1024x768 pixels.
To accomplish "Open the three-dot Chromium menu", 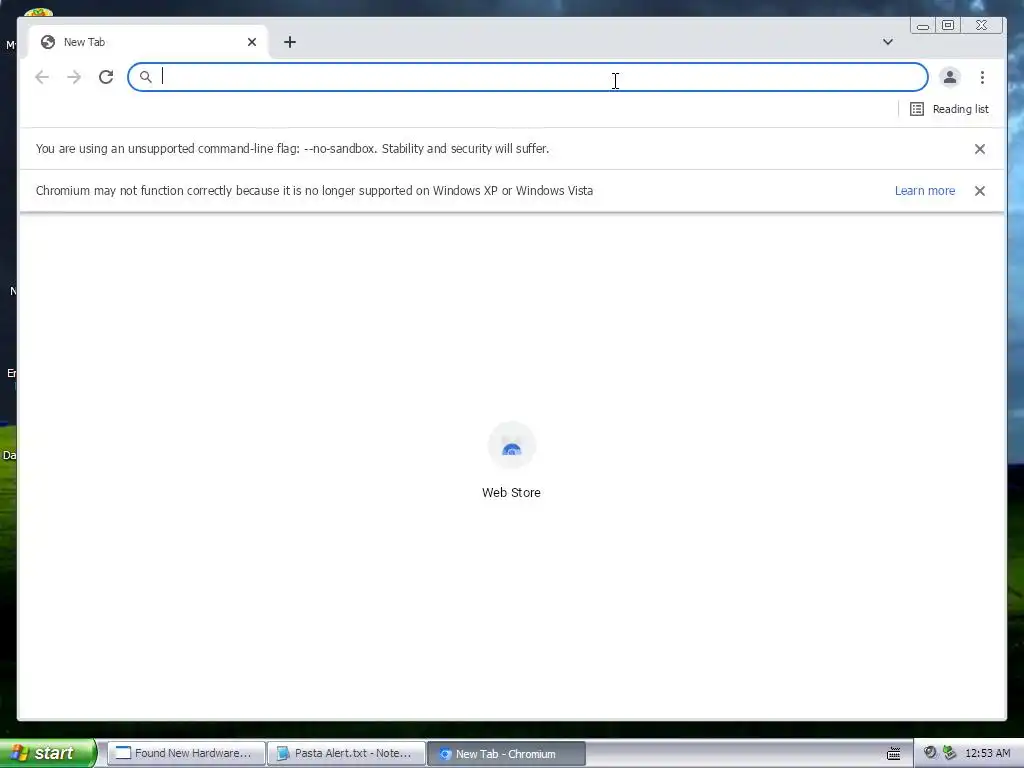I will 982,77.
